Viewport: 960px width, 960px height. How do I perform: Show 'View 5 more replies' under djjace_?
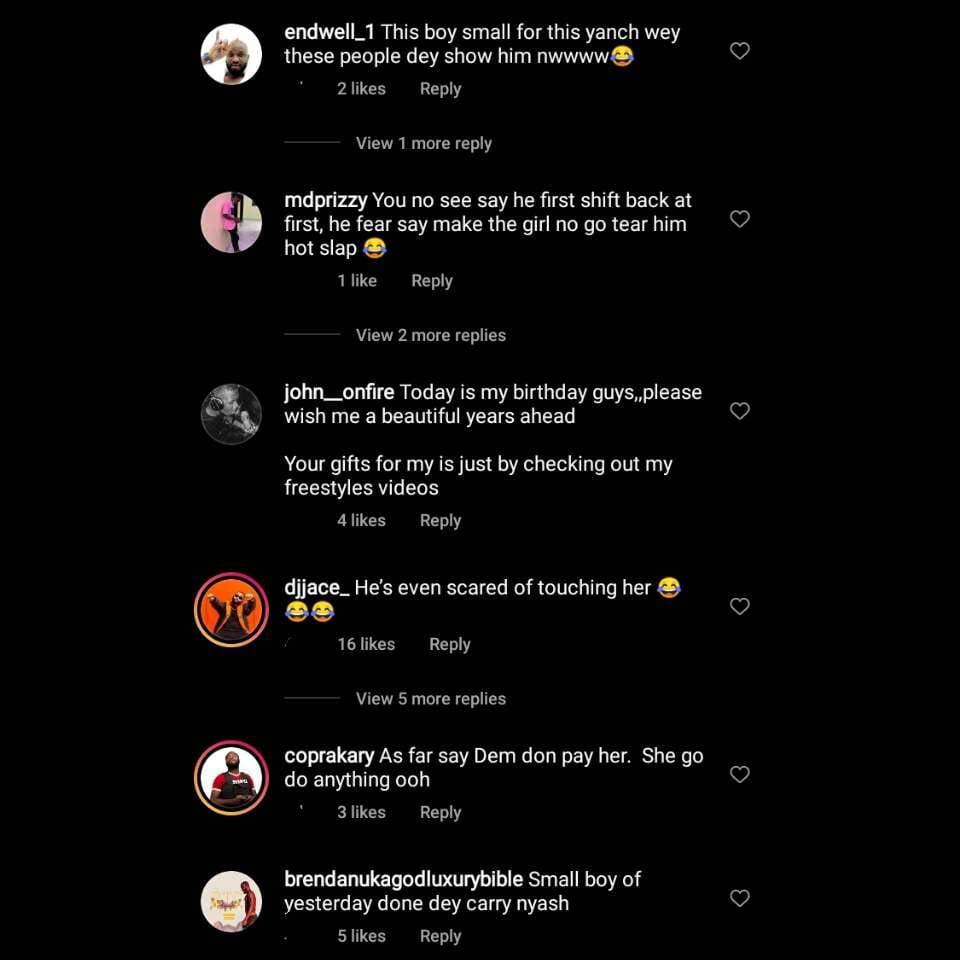tap(430, 699)
